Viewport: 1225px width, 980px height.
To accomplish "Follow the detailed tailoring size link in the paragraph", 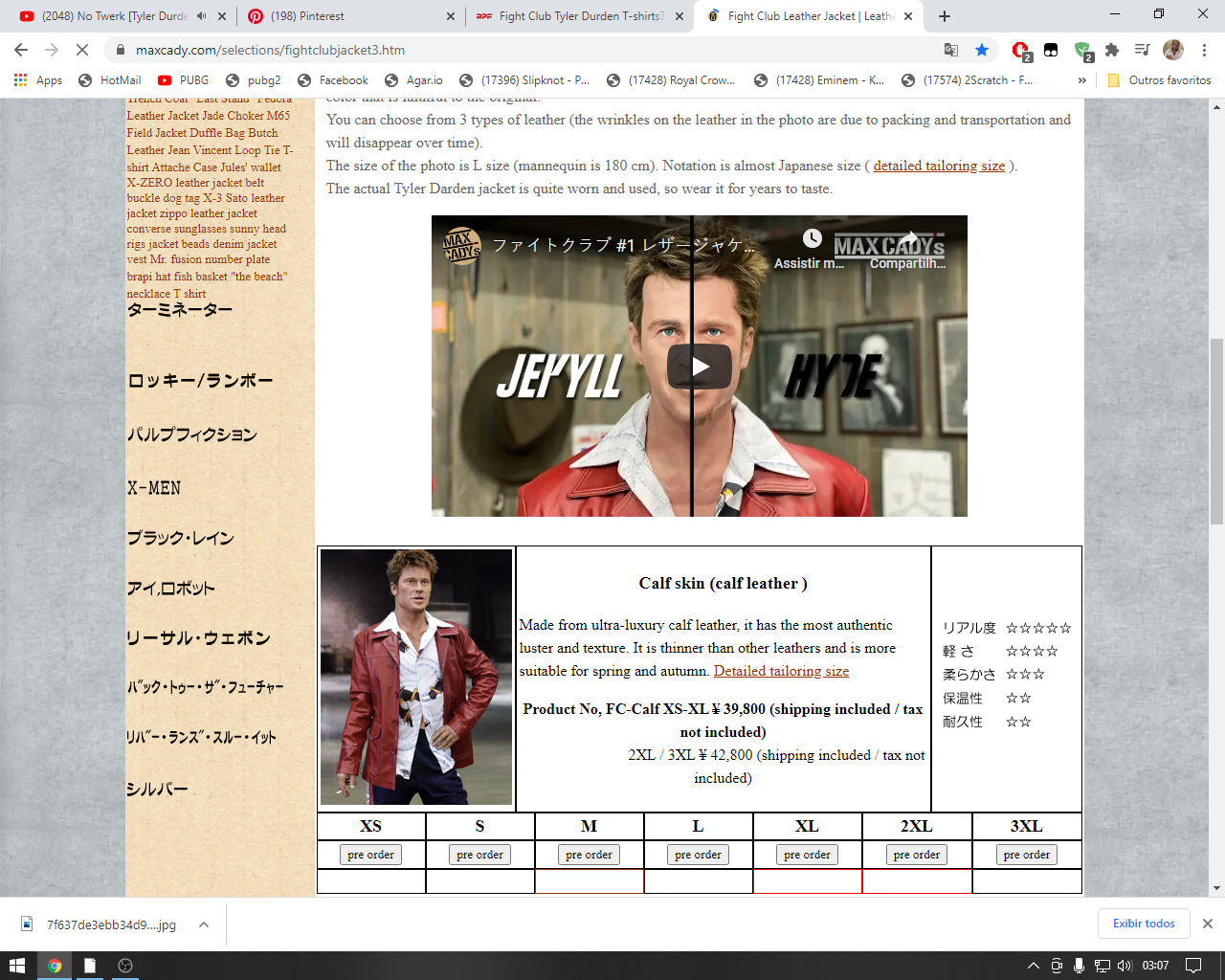I will tap(939, 166).
